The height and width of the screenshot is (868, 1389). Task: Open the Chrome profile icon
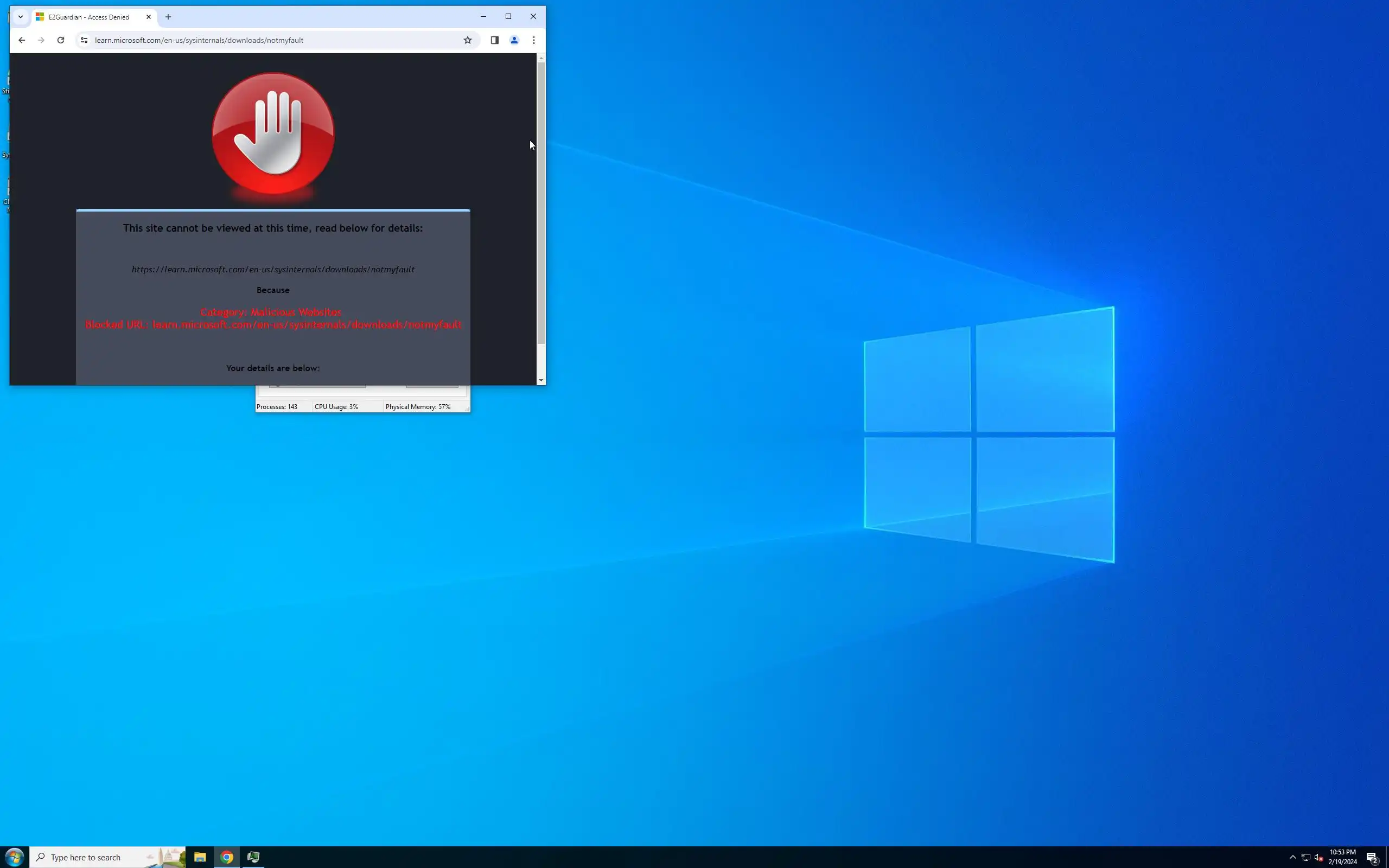coord(514,40)
